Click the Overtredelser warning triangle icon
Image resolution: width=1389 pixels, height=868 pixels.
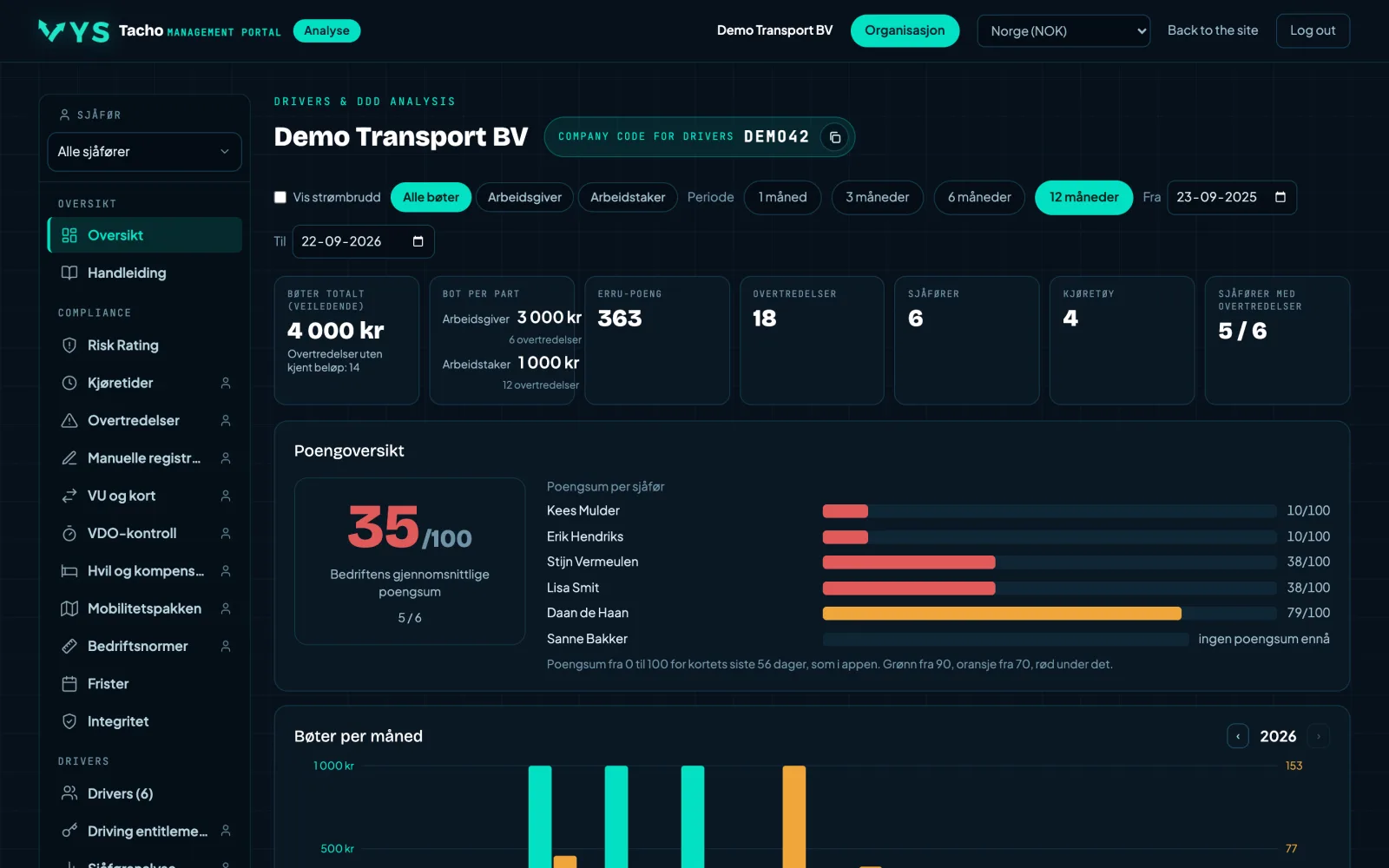point(69,420)
